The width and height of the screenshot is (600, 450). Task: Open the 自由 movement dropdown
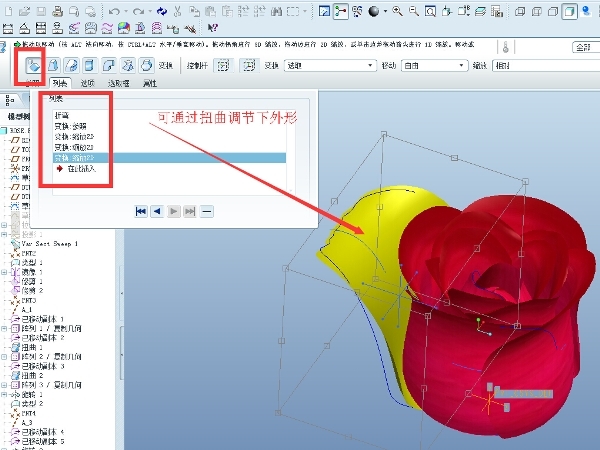434,66
